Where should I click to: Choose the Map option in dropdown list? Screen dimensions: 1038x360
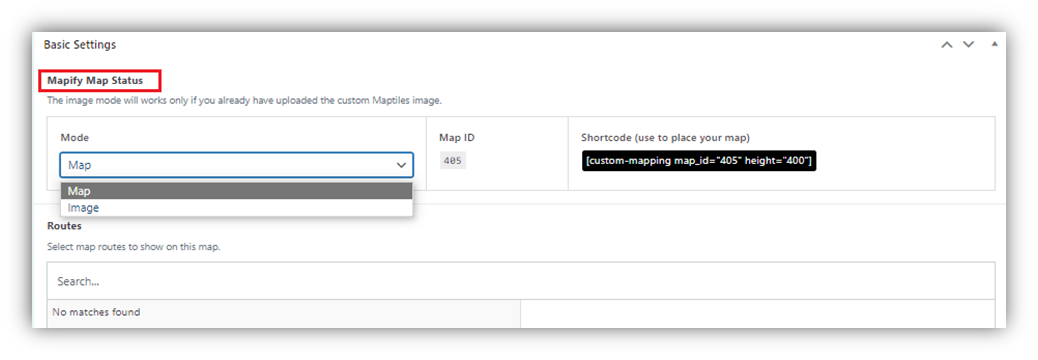coord(236,191)
